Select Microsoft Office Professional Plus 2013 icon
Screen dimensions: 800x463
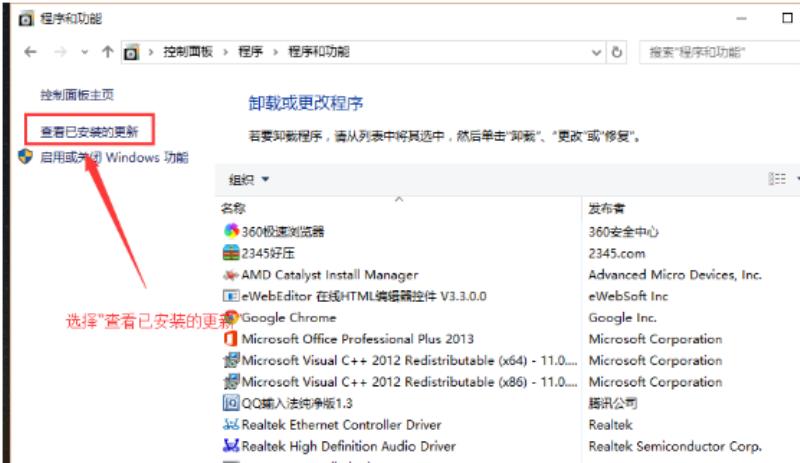click(231, 338)
